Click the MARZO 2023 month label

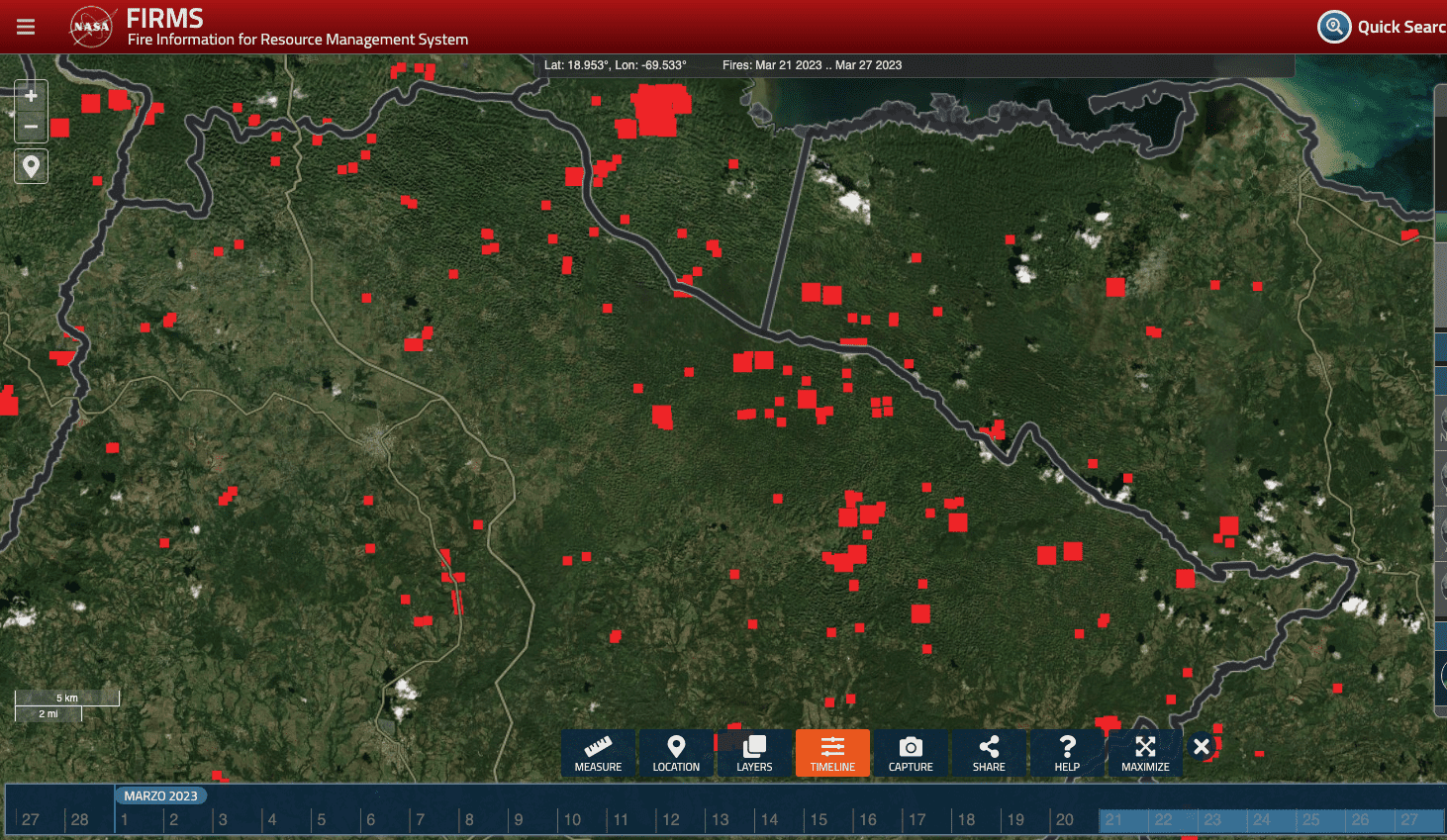click(x=160, y=795)
